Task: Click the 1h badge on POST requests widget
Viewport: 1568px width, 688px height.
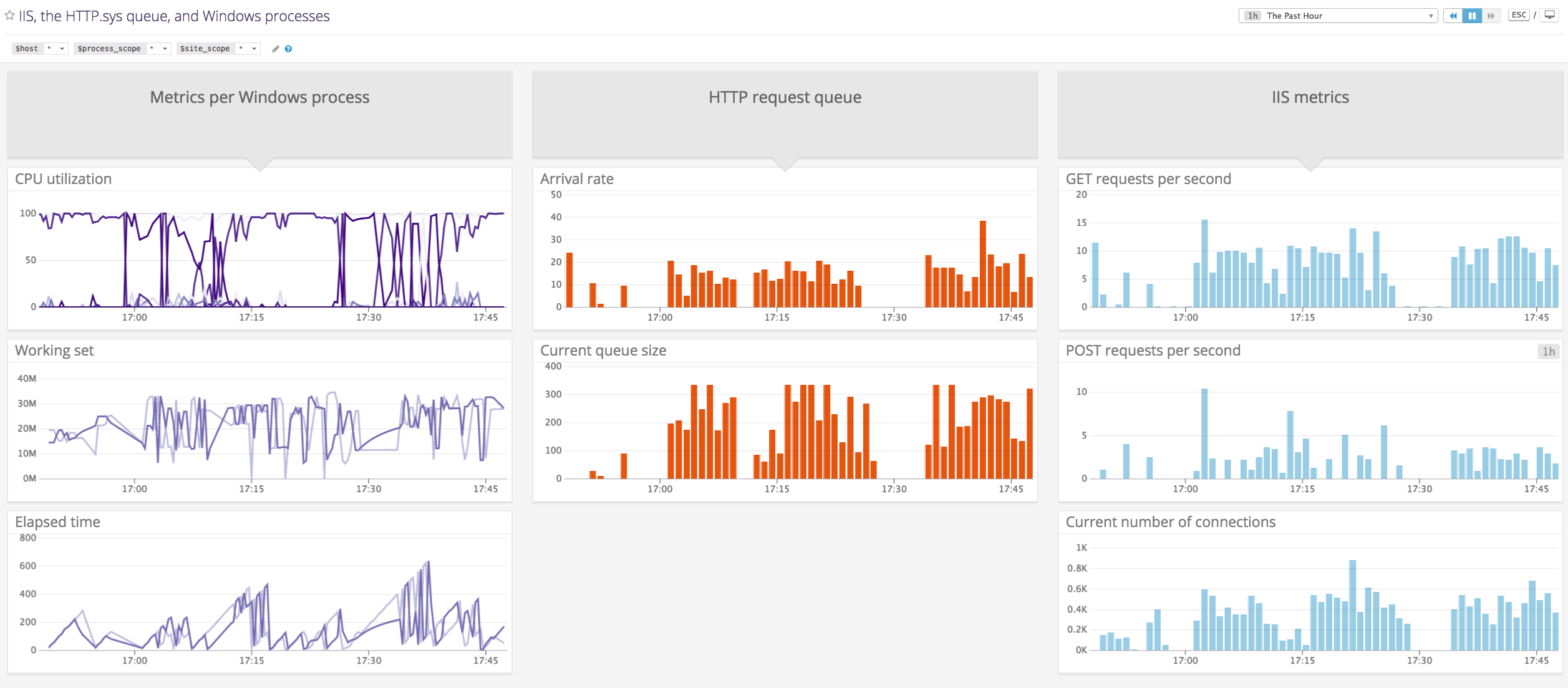Action: click(1548, 351)
